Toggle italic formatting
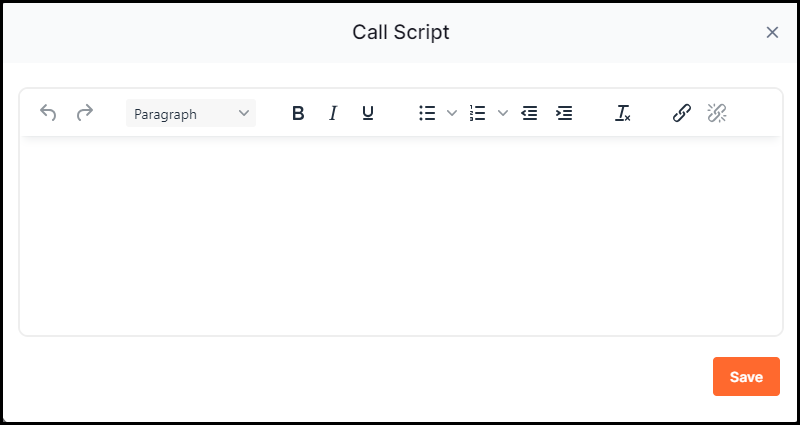Image resolution: width=800 pixels, height=425 pixels. coord(333,113)
